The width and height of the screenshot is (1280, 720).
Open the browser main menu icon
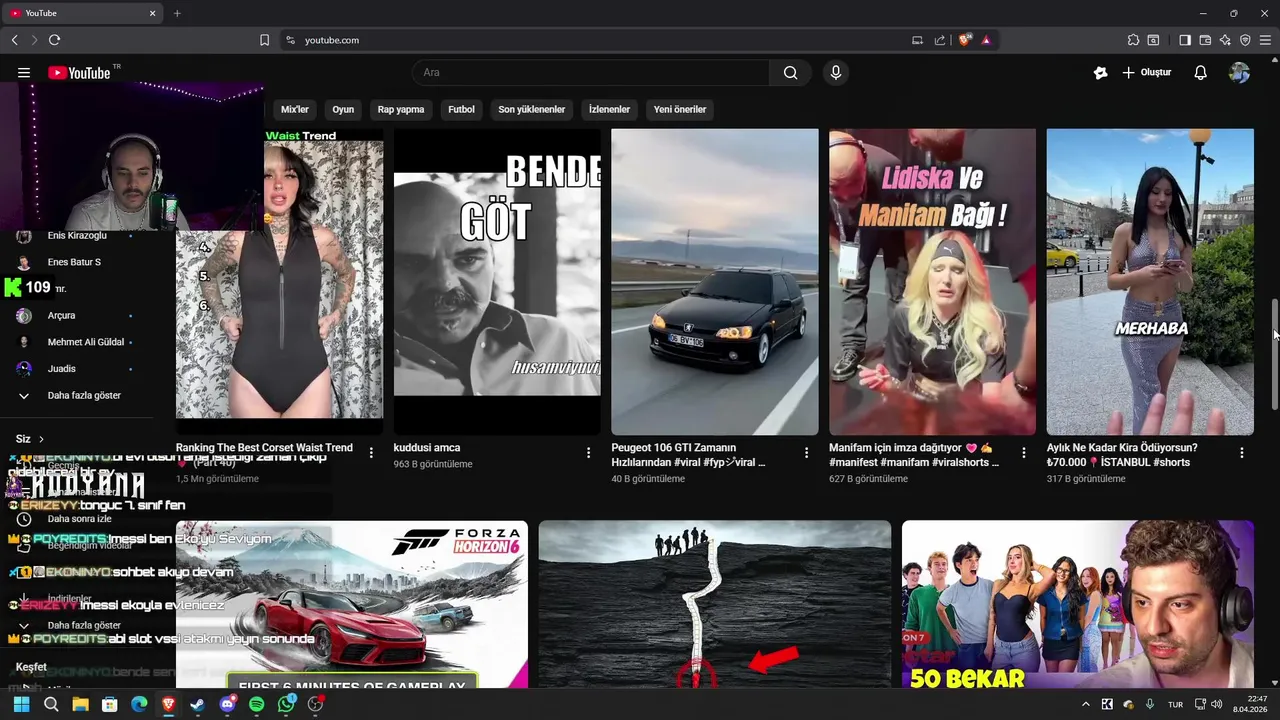click(x=1265, y=40)
